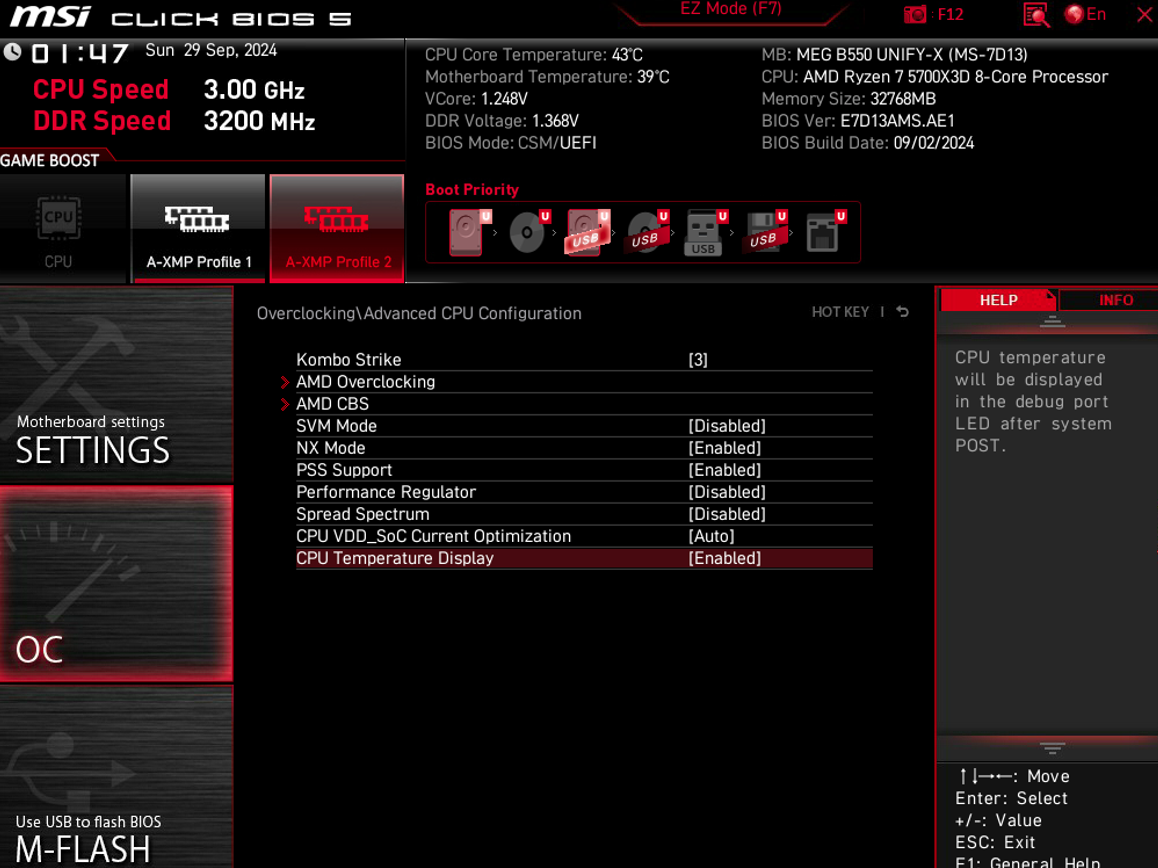The height and width of the screenshot is (868, 1158).
Task: Select the USB optical drive boot icon
Action: [647, 233]
